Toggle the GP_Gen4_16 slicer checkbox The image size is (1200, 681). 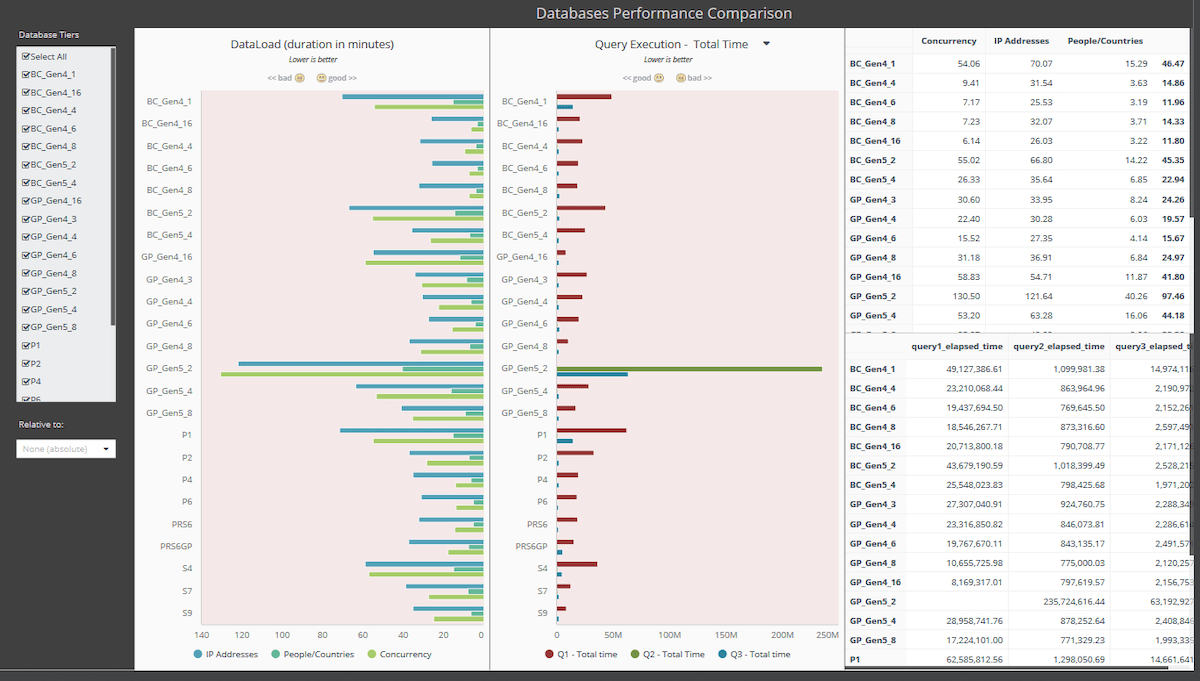pyautogui.click(x=26, y=201)
